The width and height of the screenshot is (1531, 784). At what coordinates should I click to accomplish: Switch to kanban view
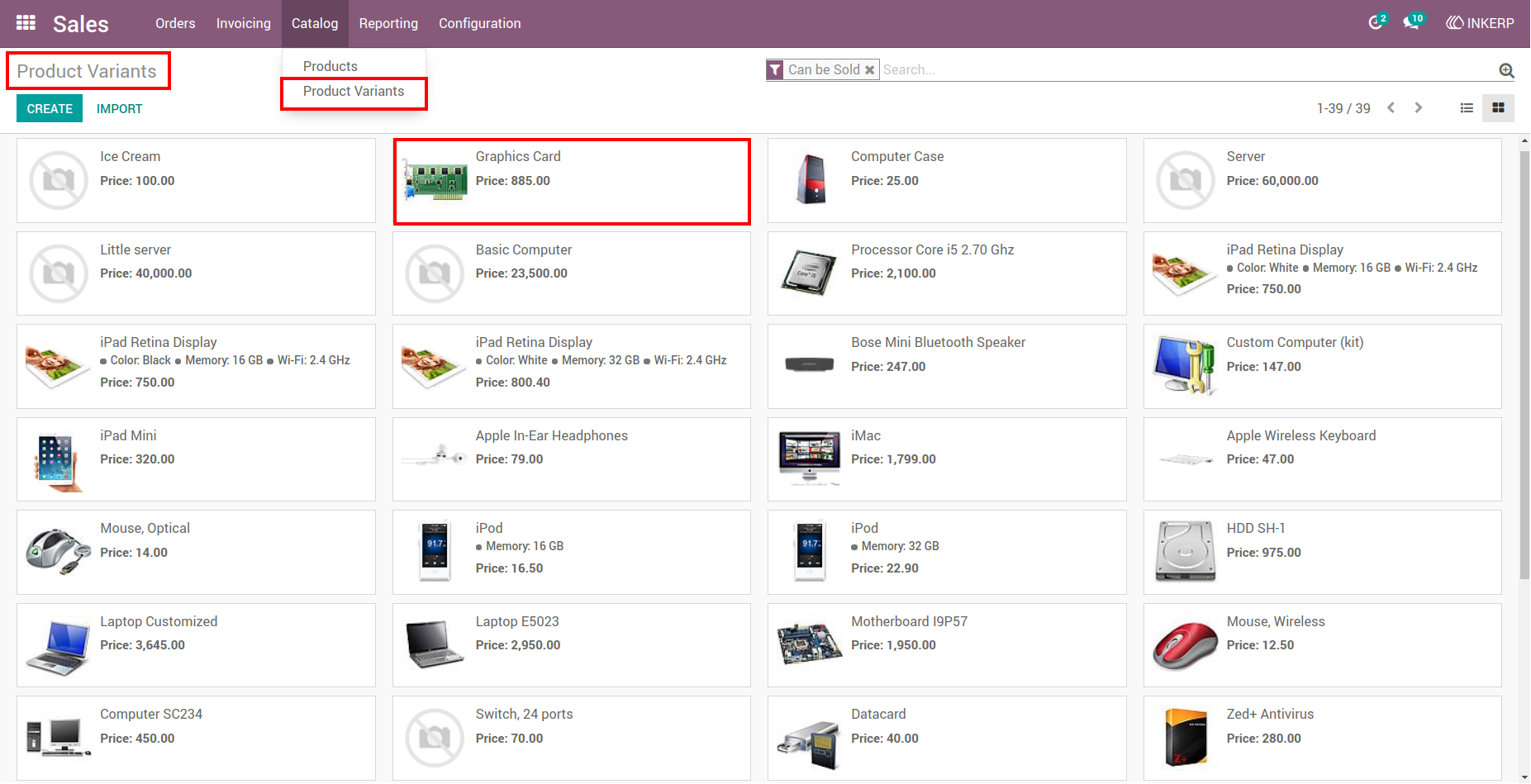[x=1498, y=108]
